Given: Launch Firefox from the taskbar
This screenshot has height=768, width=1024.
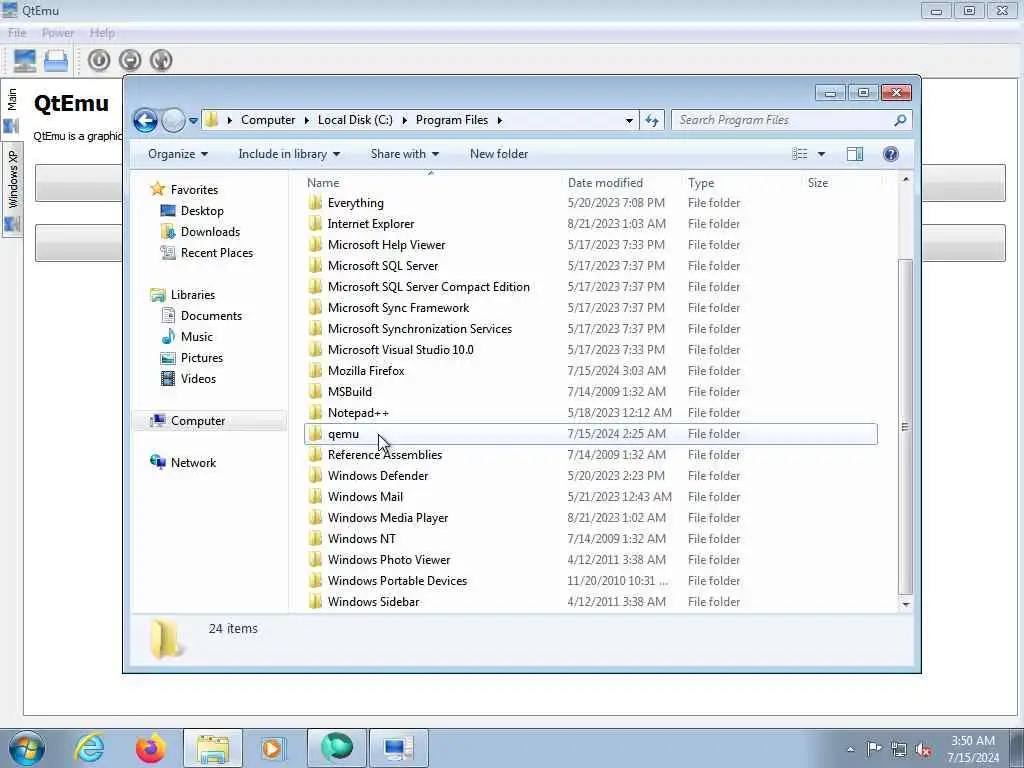Looking at the screenshot, I should (x=151, y=748).
